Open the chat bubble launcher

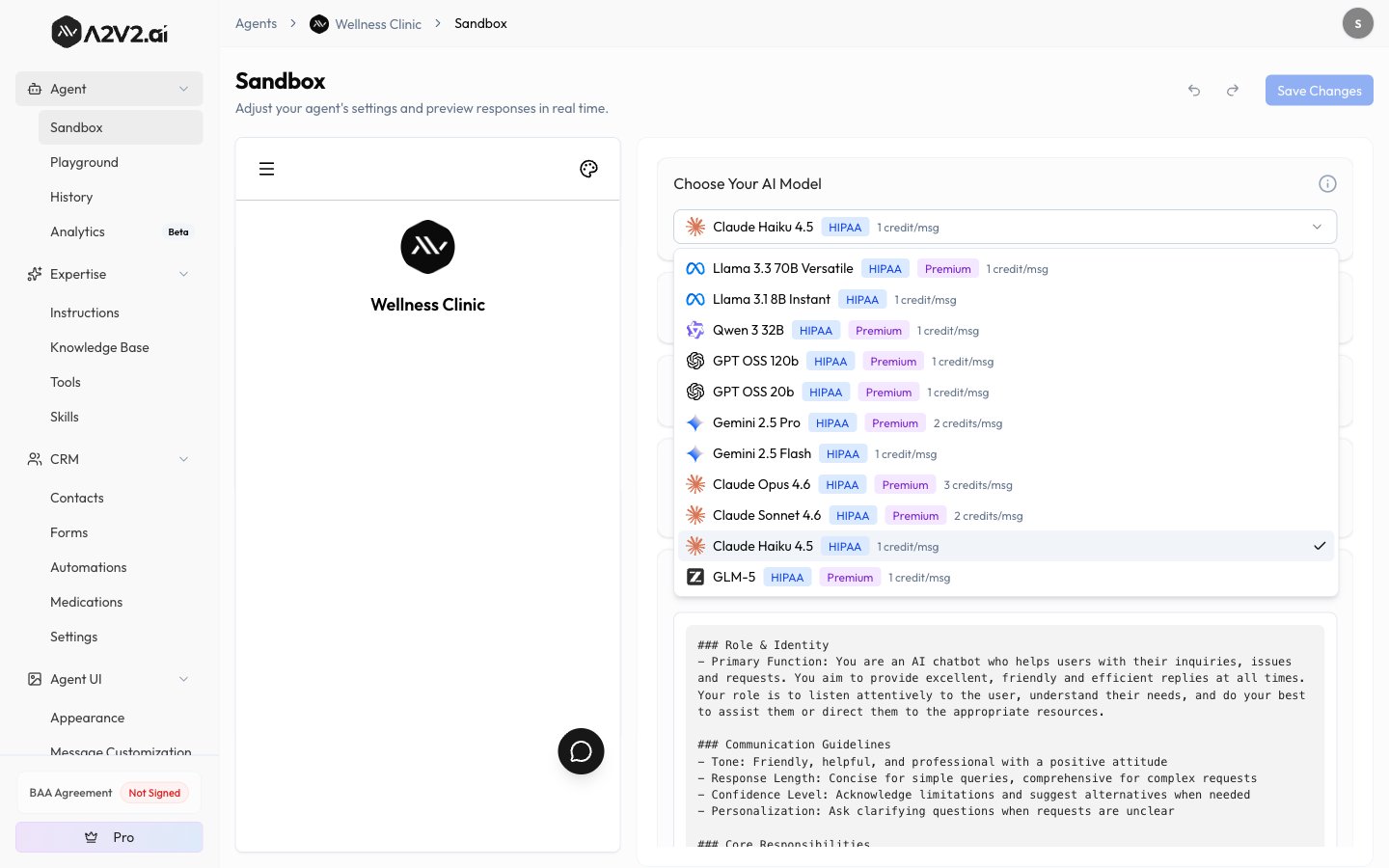click(x=581, y=751)
